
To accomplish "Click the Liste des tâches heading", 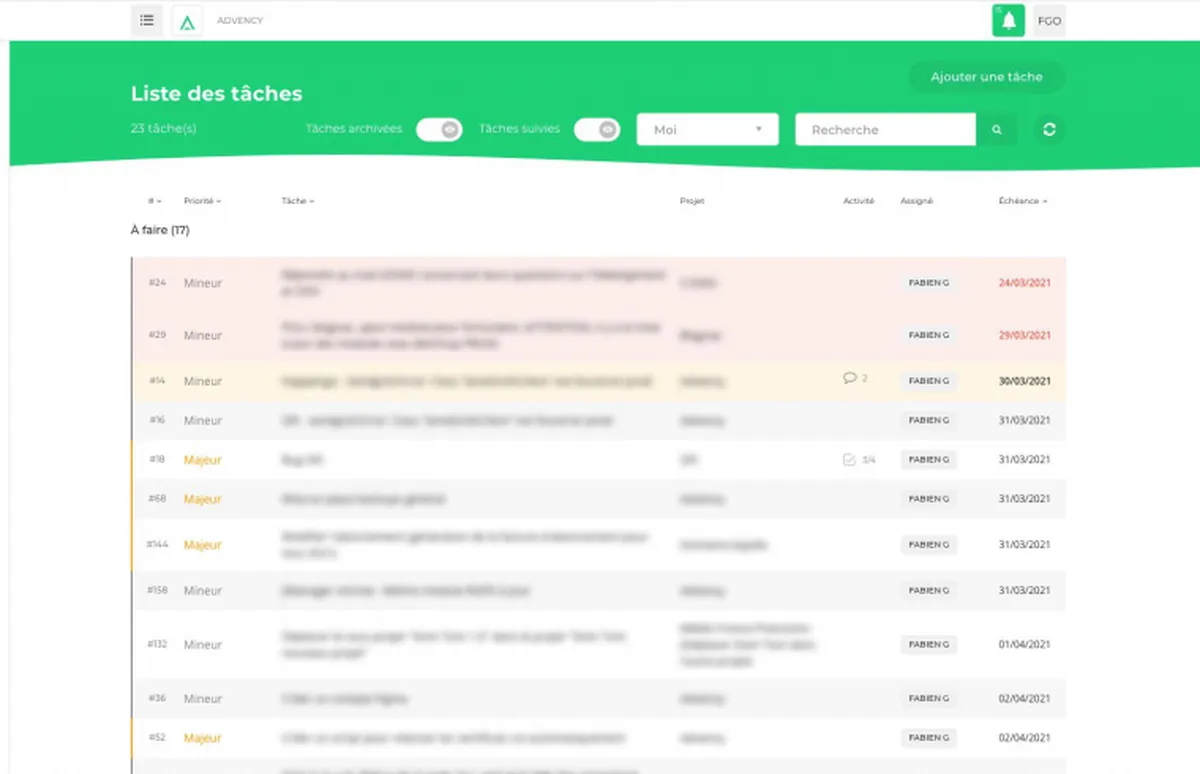I will pyautogui.click(x=217, y=94).
